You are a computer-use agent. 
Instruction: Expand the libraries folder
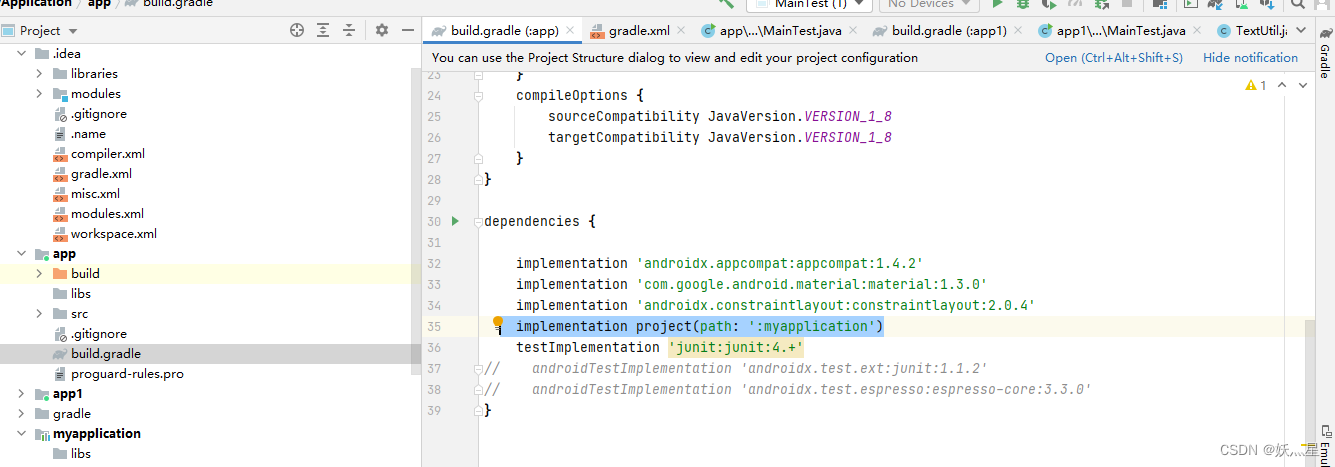[x=39, y=73]
